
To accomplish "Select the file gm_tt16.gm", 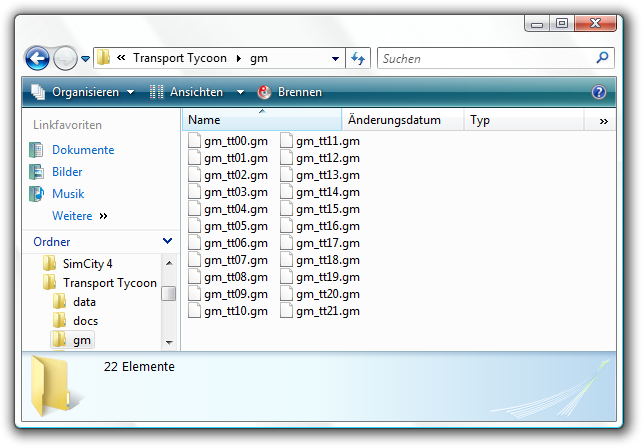I will click(328, 226).
